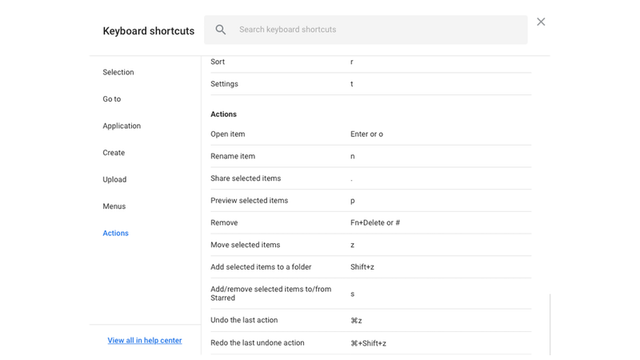Click the Open item row label

(x=228, y=134)
